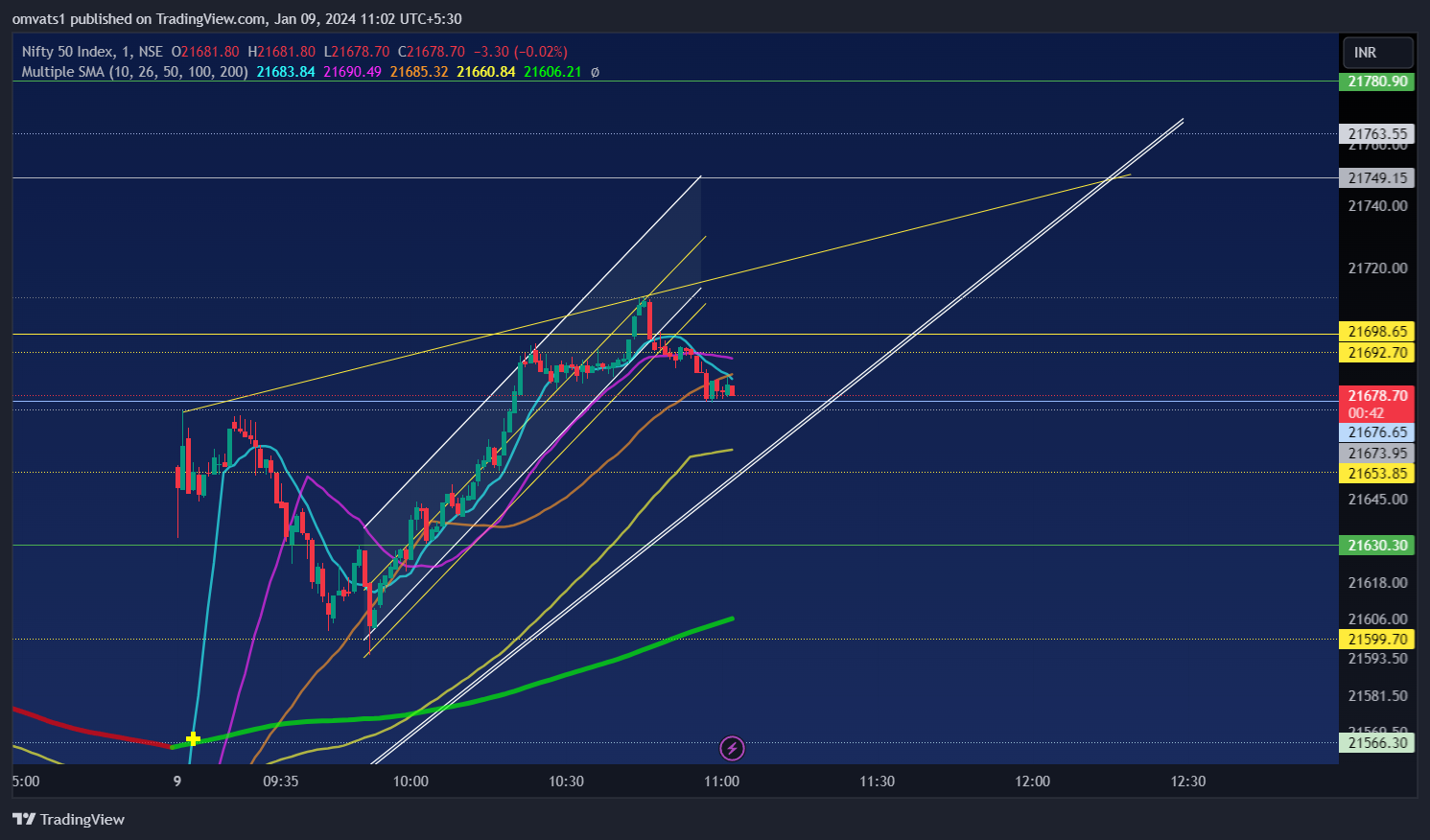Image resolution: width=1430 pixels, height=840 pixels.
Task: Click the 21581.50 price scale value
Action: point(1377,696)
